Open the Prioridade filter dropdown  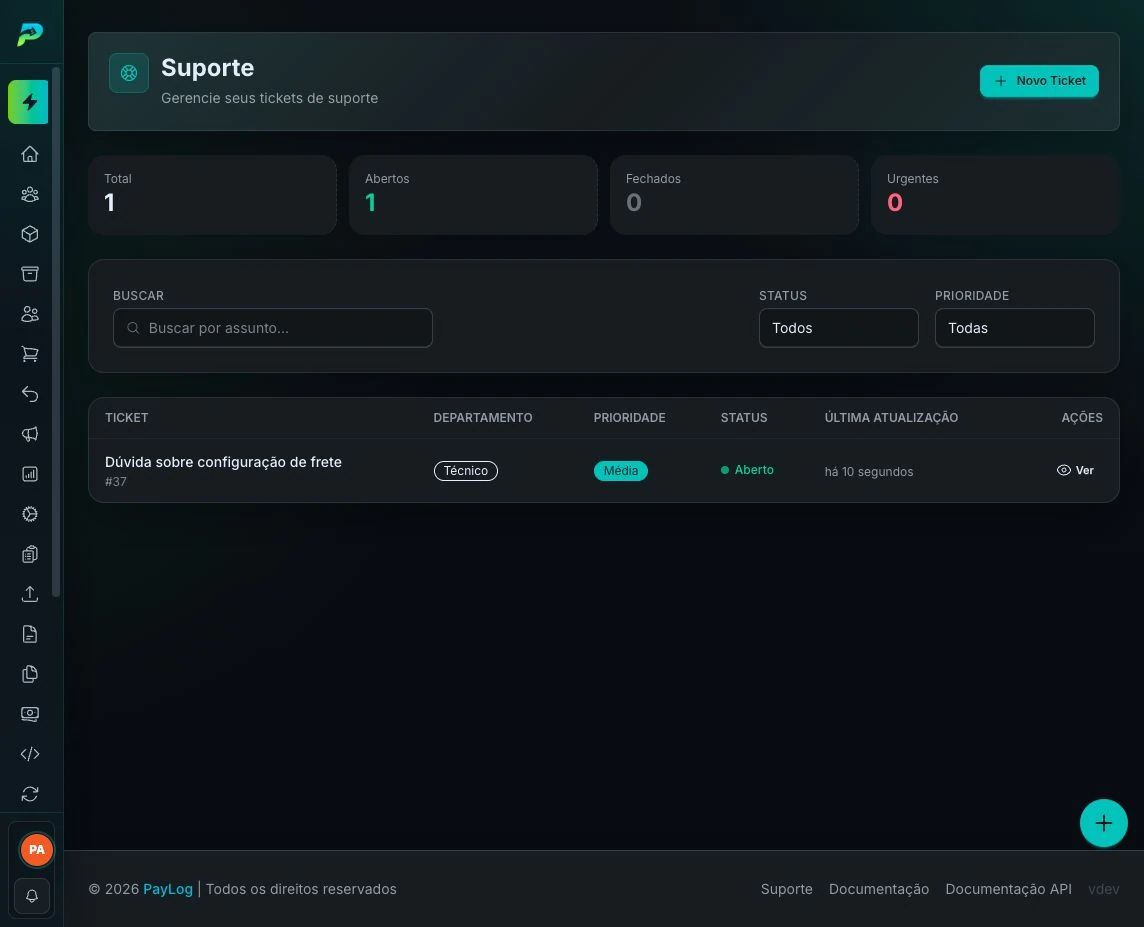click(1014, 328)
